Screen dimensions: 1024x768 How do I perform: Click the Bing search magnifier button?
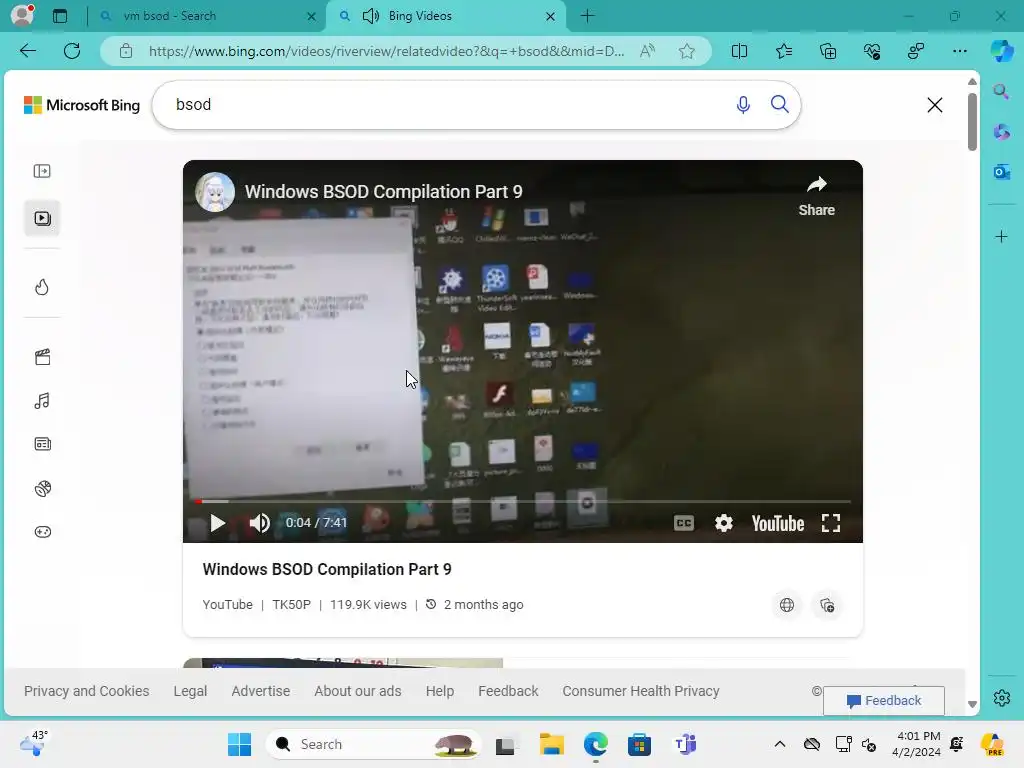pos(779,104)
